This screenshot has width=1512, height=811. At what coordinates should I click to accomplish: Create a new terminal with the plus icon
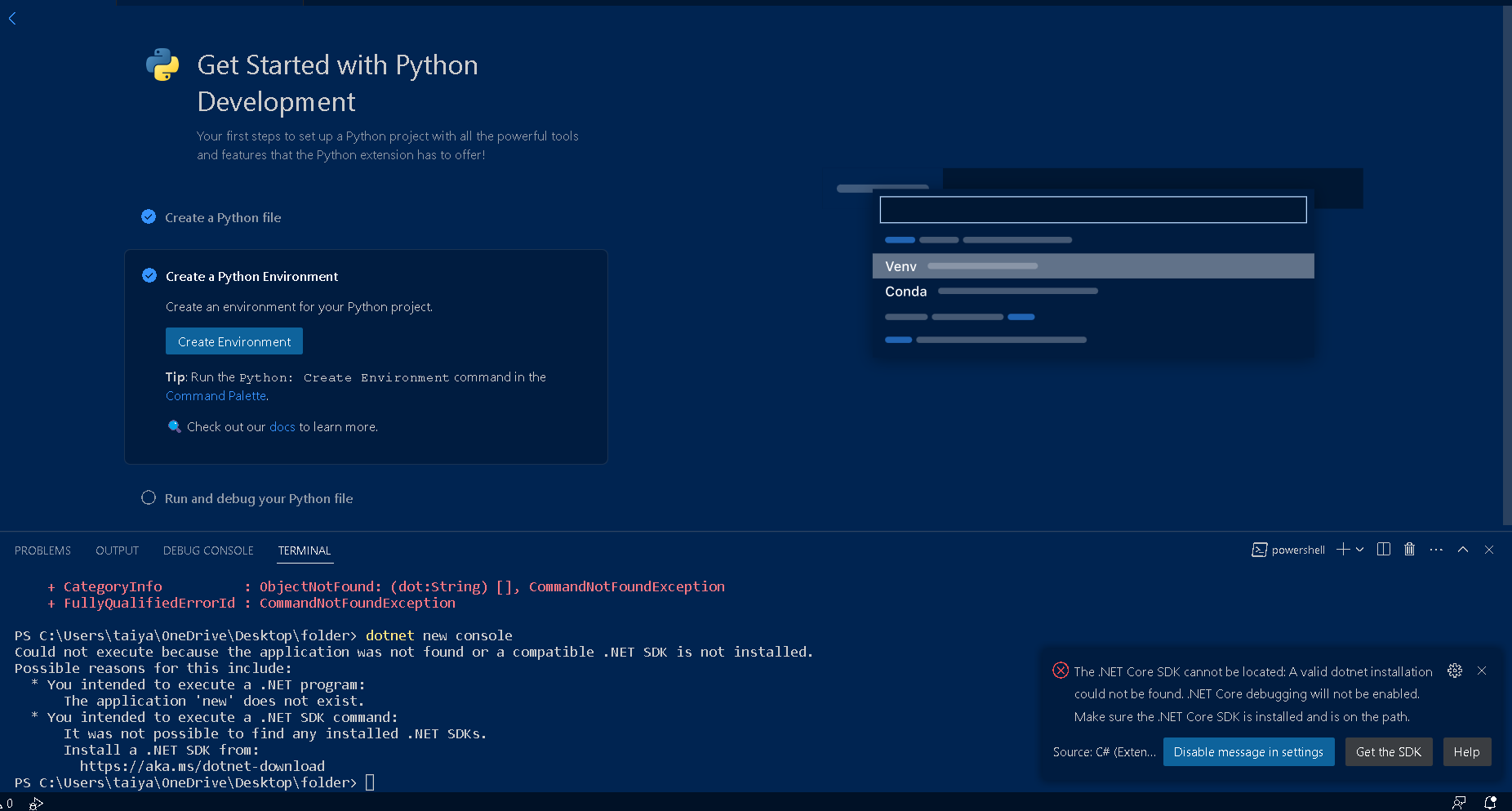click(x=1341, y=550)
